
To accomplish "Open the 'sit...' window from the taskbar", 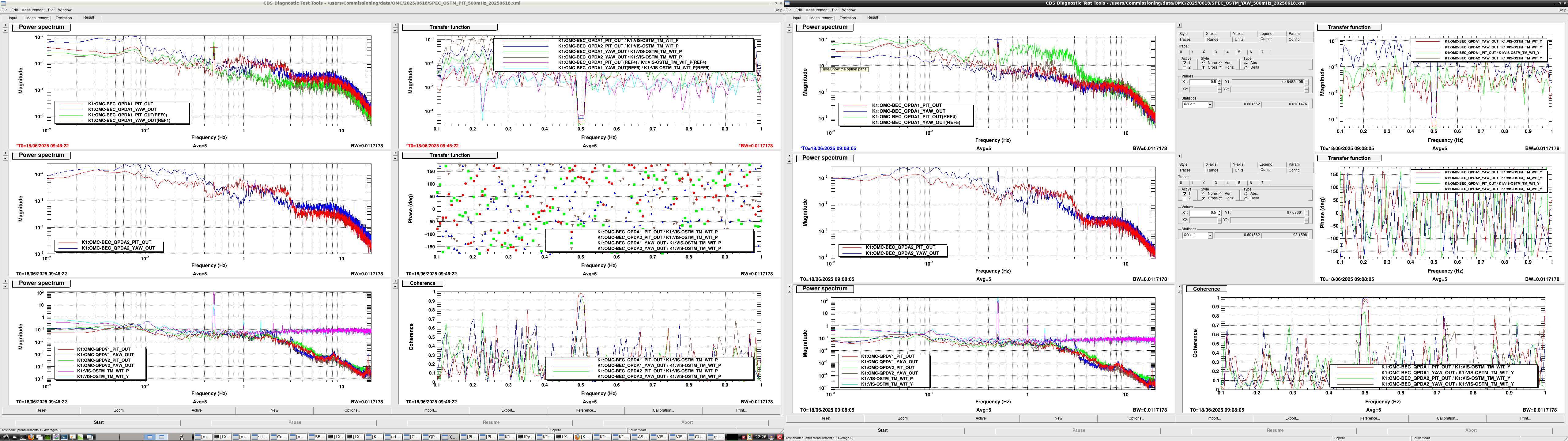I will click(260, 437).
